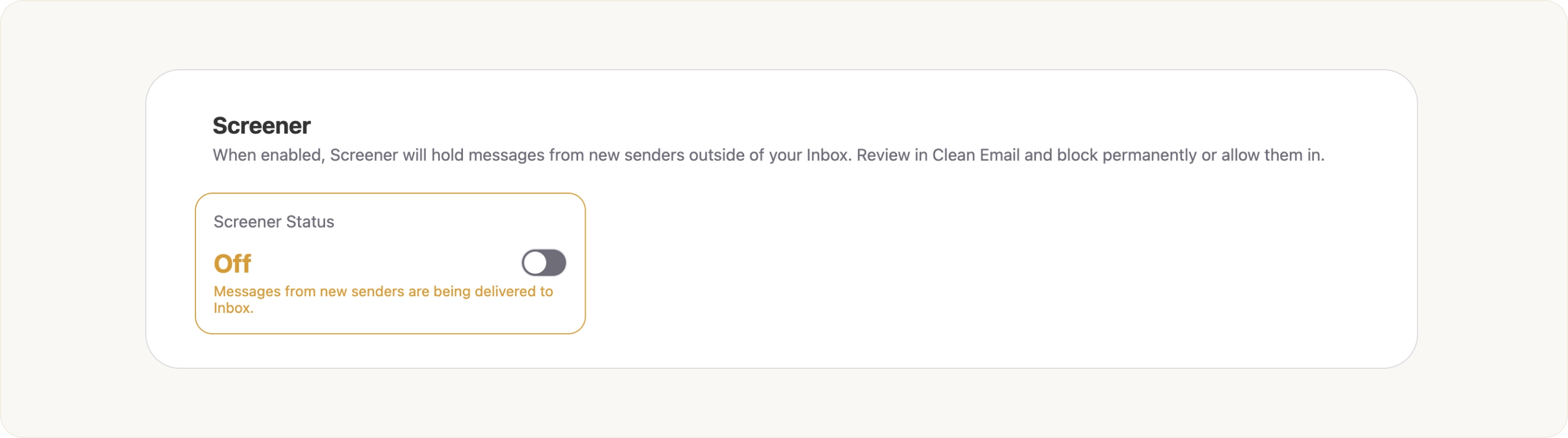Image resolution: width=1568 pixels, height=438 pixels.
Task: Click the bold Screener heading
Action: 261,126
